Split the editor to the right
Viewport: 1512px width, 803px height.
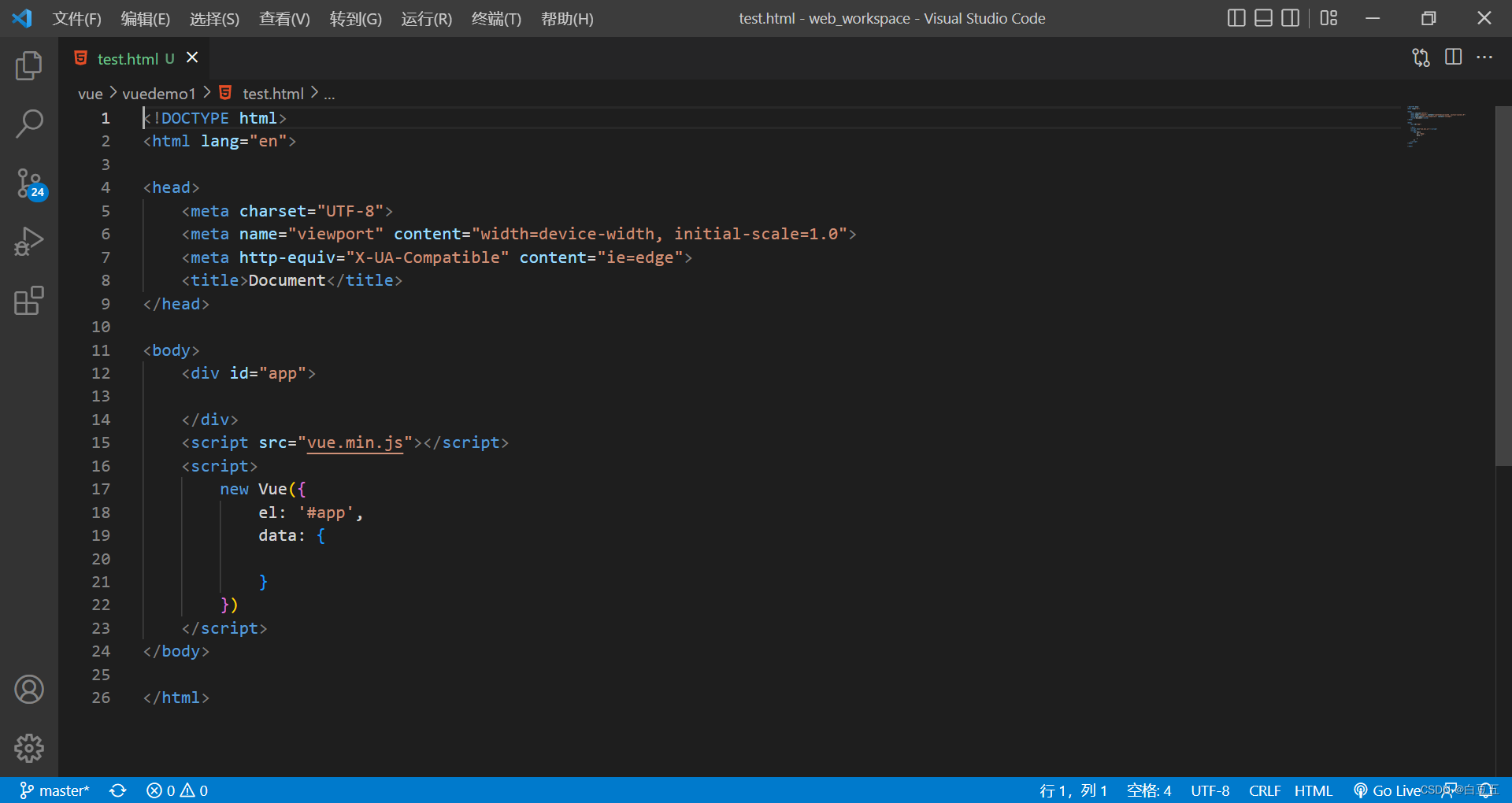point(1454,57)
